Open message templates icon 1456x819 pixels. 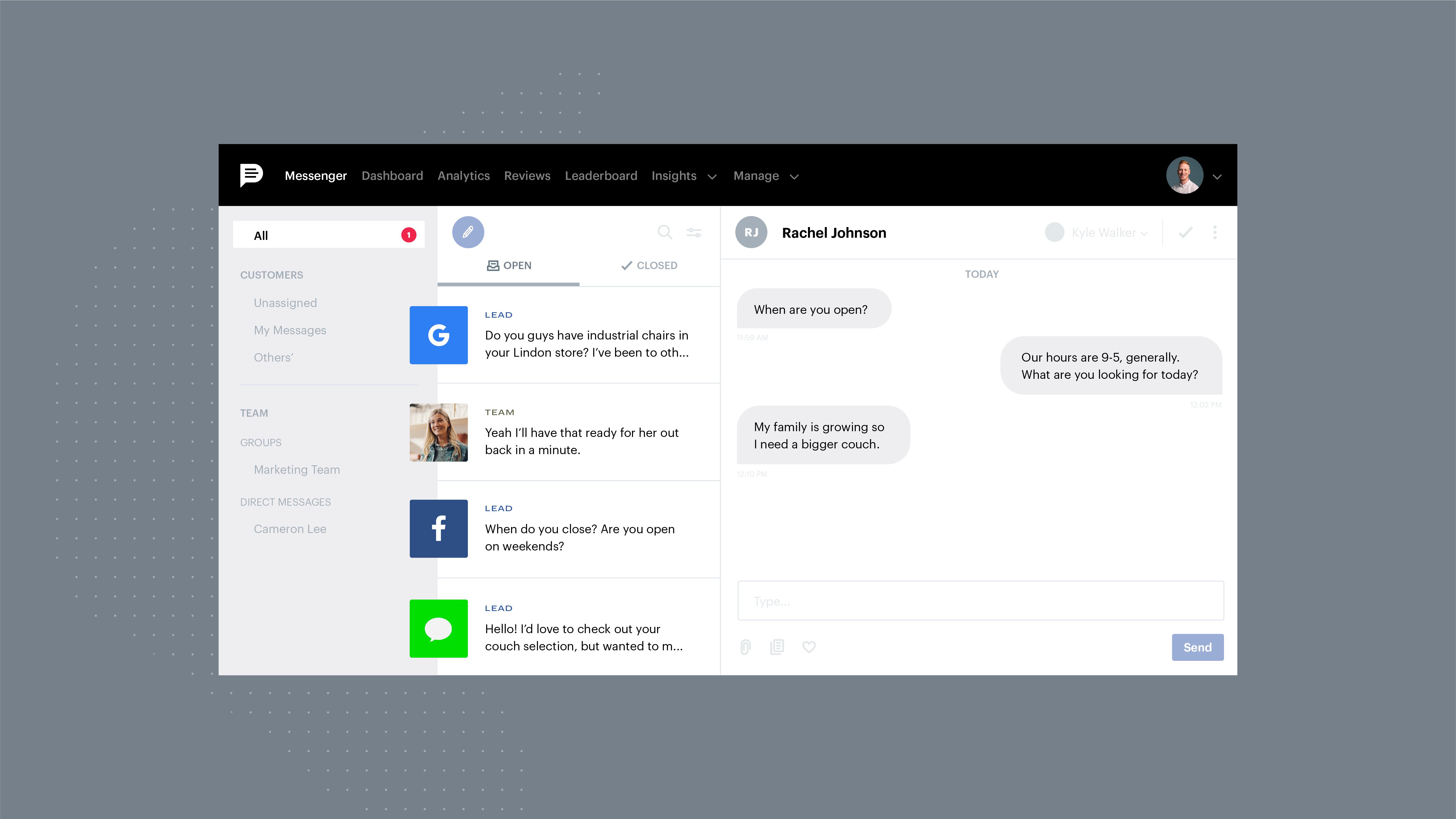pyautogui.click(x=777, y=647)
